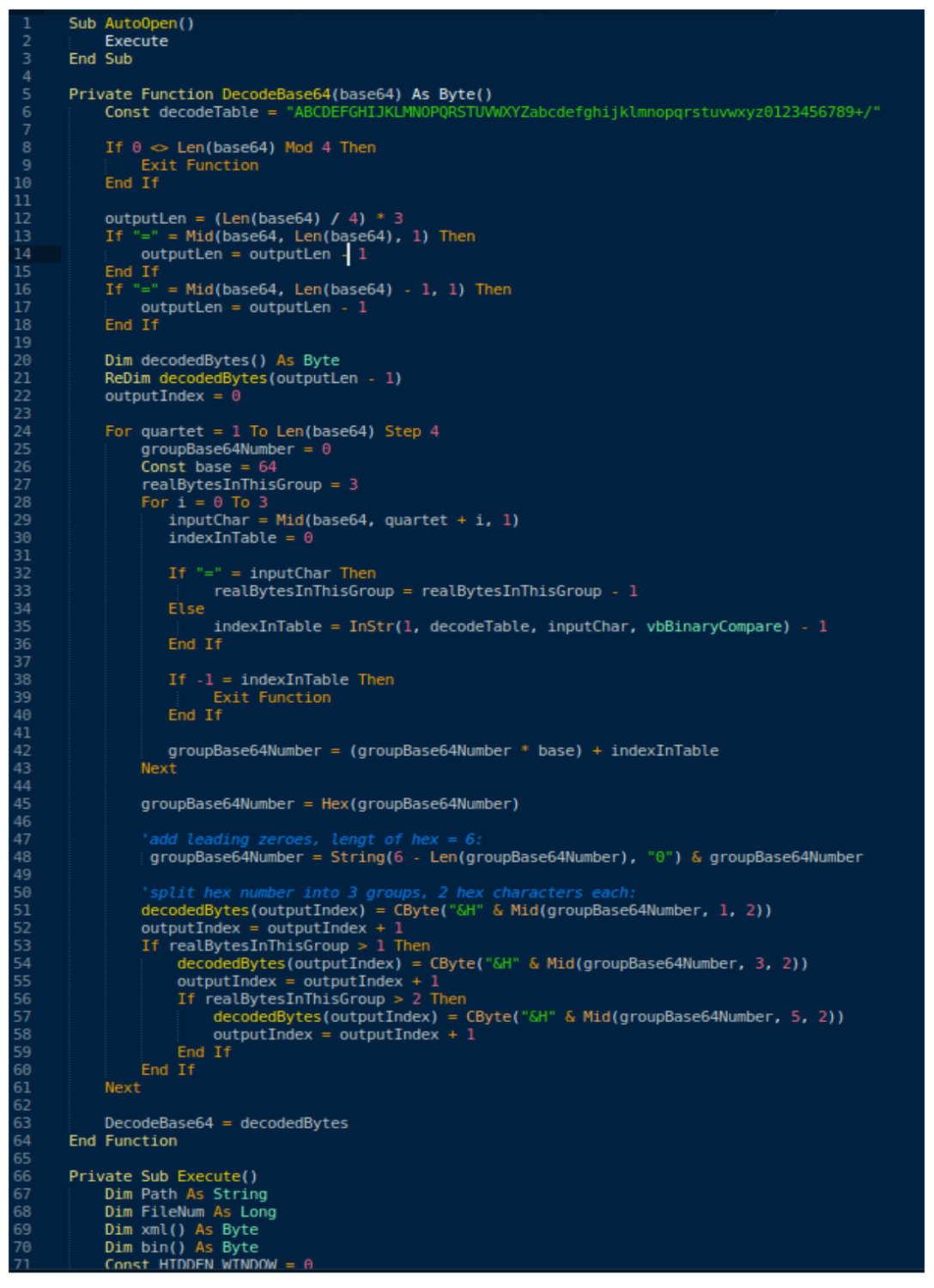
Task: Click "For quartet = 1 To Len(base64) Step 4"
Action: [272, 431]
